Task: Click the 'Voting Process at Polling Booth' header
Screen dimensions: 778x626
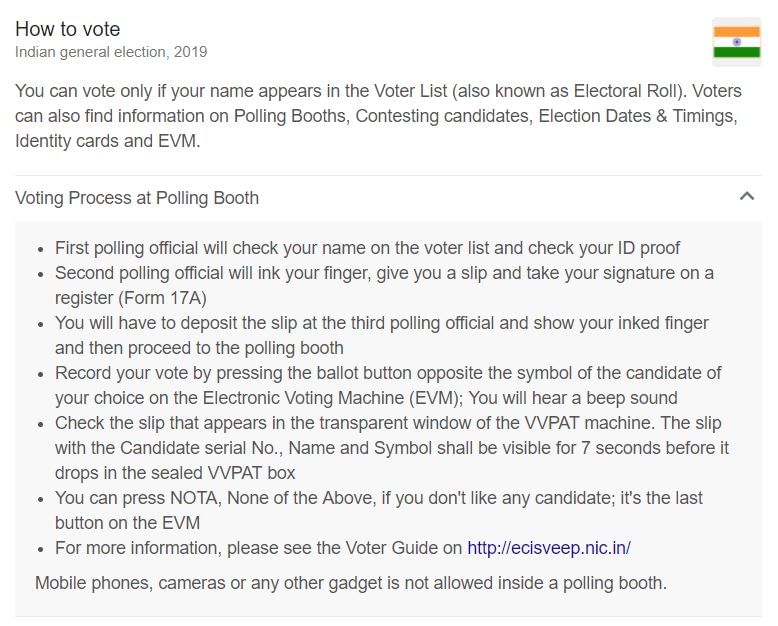Action: pyautogui.click(x=137, y=198)
